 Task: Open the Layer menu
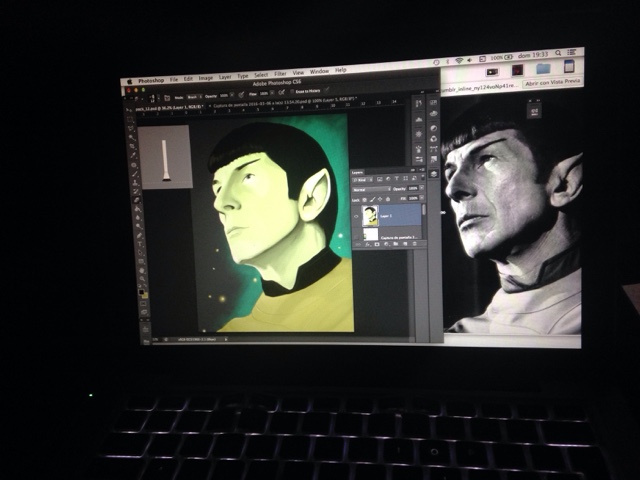(x=225, y=77)
